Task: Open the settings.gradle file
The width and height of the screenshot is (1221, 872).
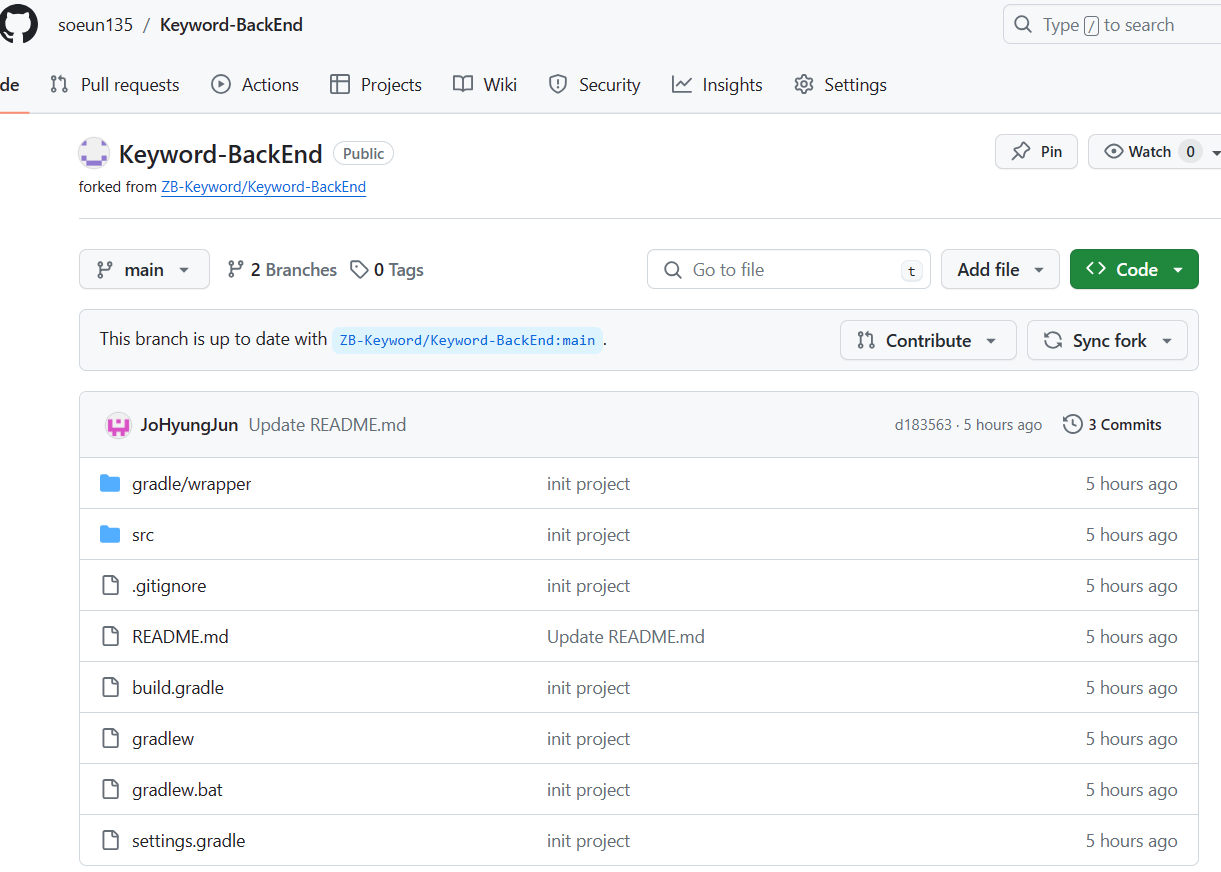Action: coord(188,841)
